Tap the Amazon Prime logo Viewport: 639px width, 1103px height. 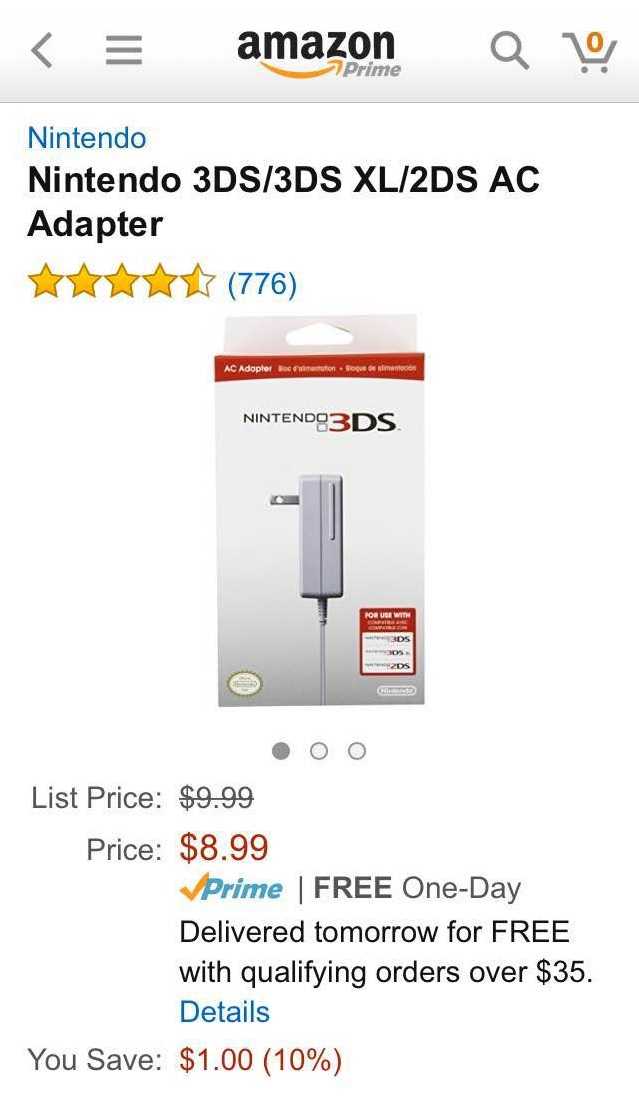click(319, 52)
